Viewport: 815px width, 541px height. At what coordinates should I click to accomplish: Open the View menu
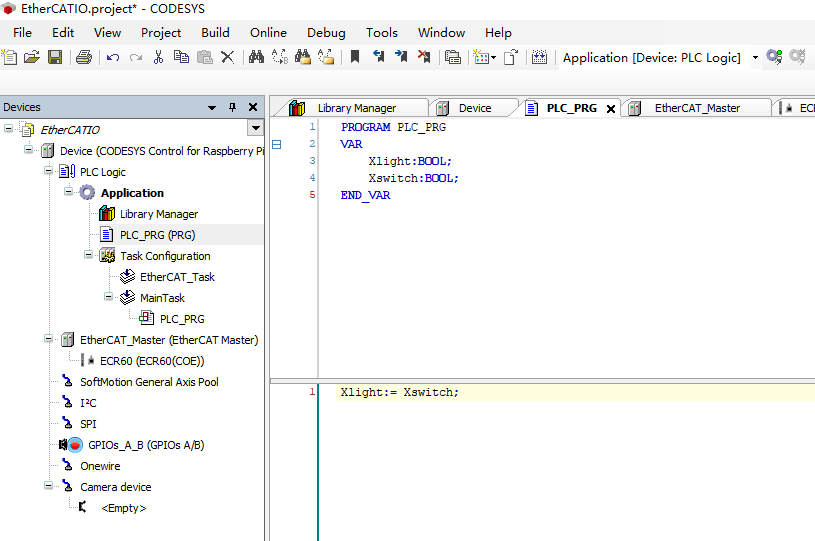click(x=108, y=33)
